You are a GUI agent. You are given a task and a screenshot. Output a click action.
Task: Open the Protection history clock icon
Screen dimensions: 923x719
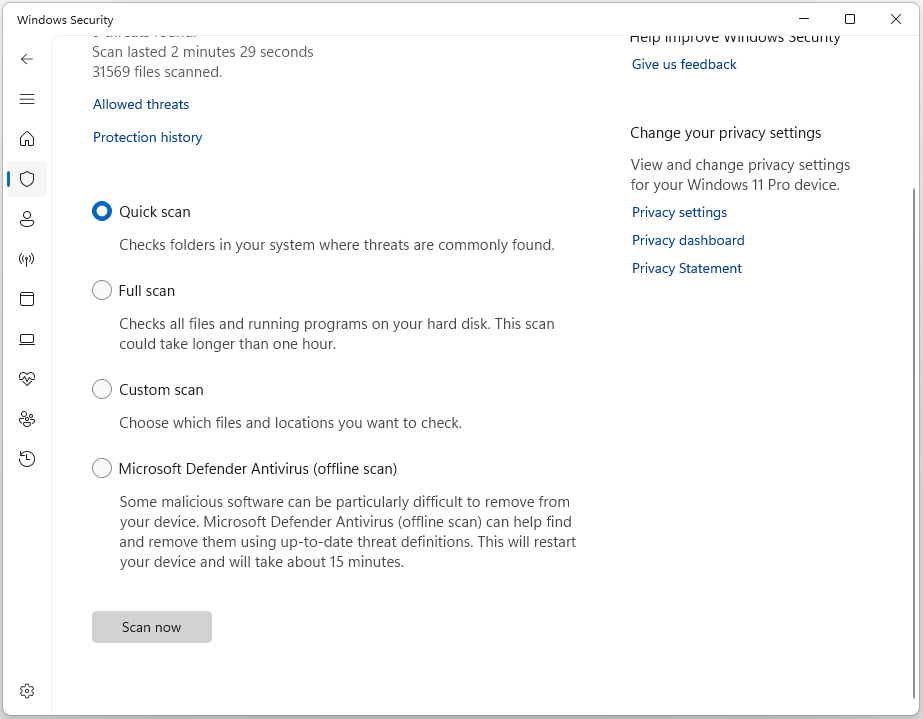(27, 458)
